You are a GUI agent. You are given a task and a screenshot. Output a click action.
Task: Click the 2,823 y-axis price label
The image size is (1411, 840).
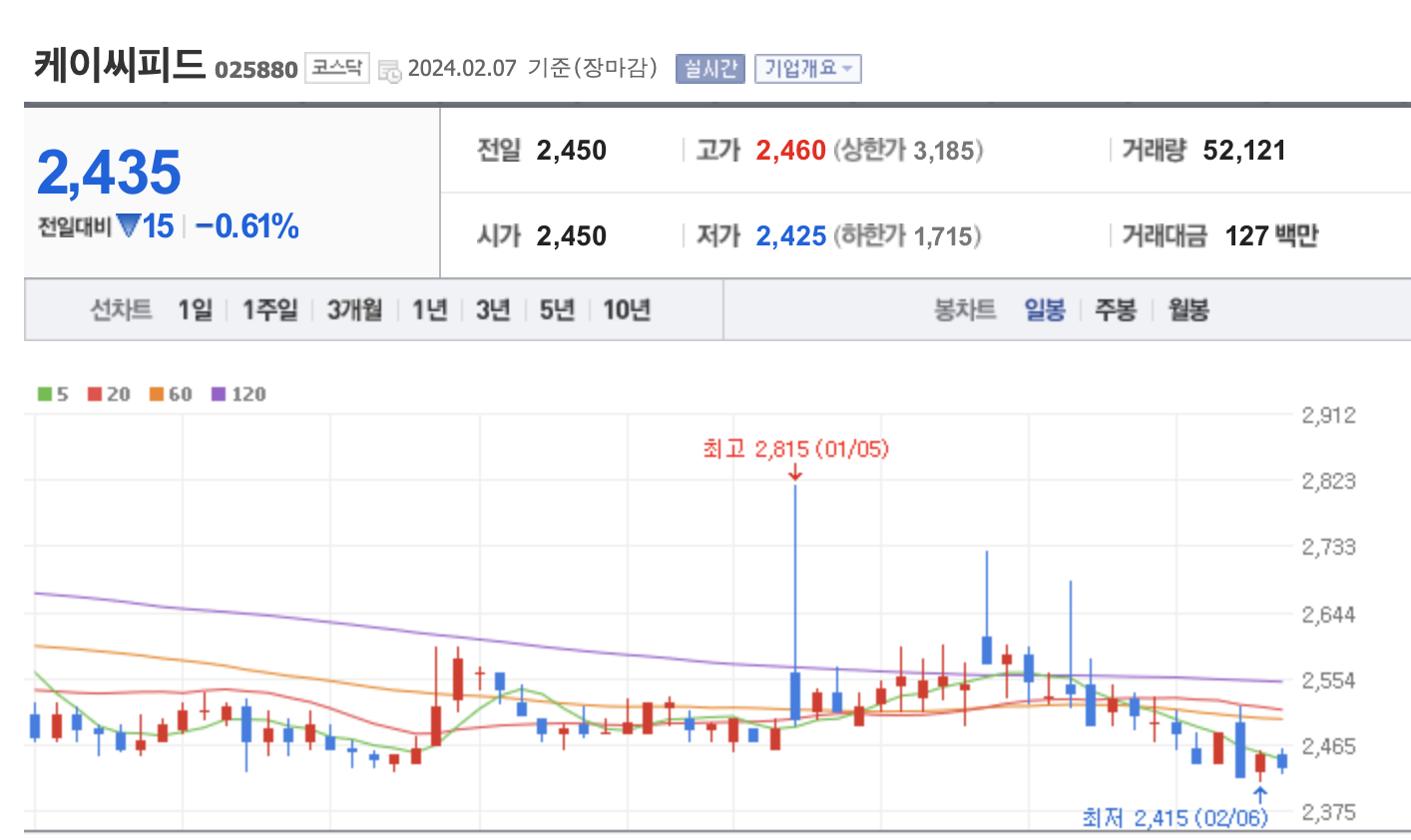pos(1329,481)
